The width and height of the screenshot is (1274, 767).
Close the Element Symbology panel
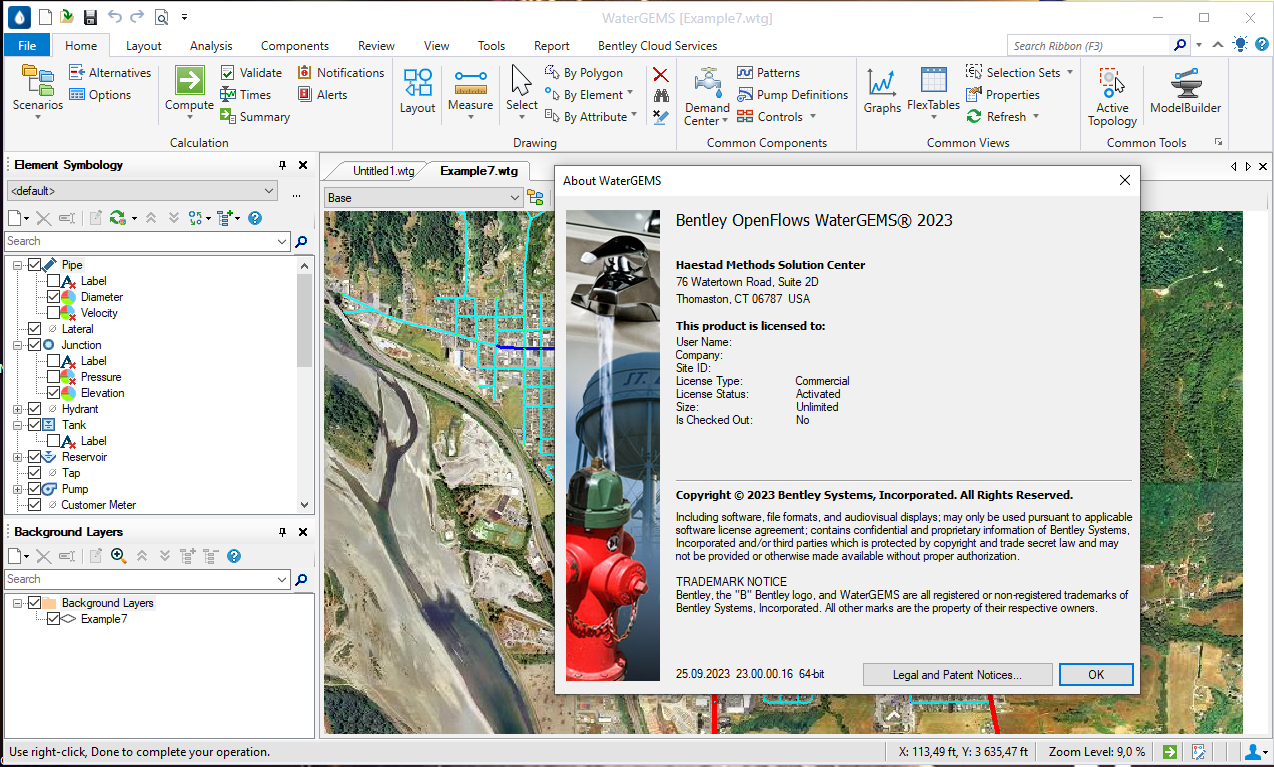pyautogui.click(x=302, y=165)
